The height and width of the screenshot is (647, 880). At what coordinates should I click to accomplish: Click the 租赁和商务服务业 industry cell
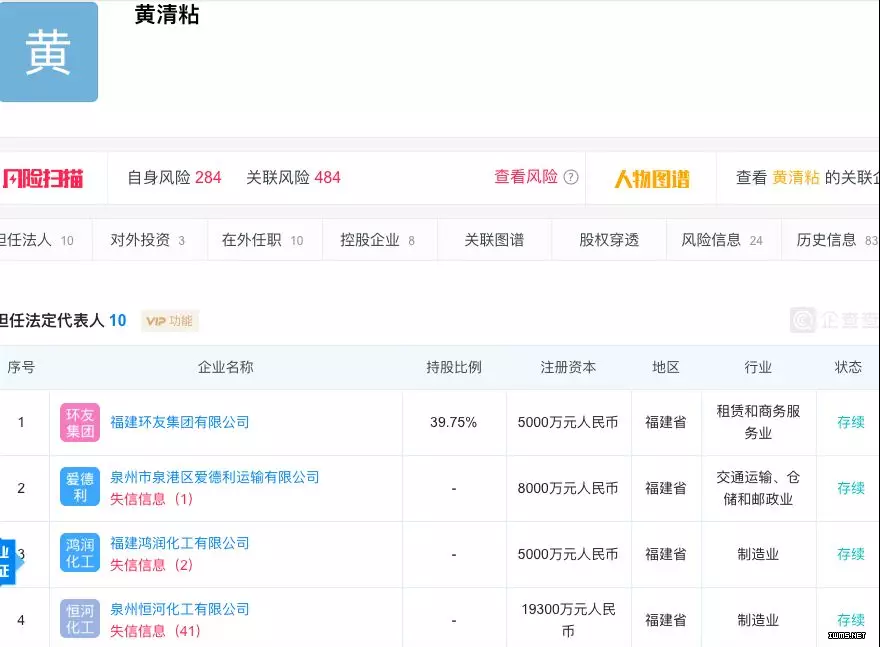758,422
